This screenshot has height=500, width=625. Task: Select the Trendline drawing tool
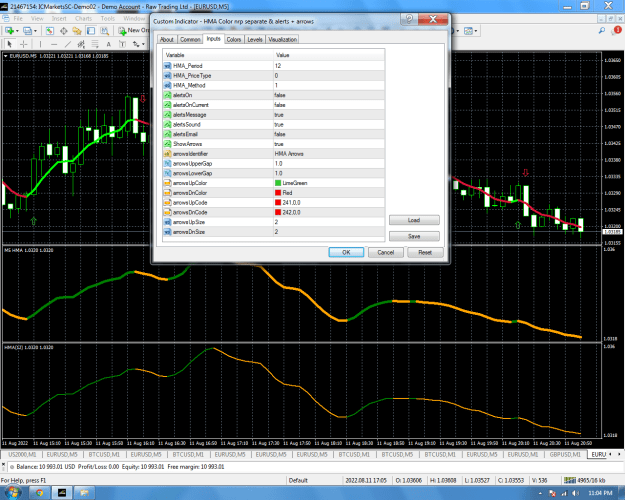68,44
